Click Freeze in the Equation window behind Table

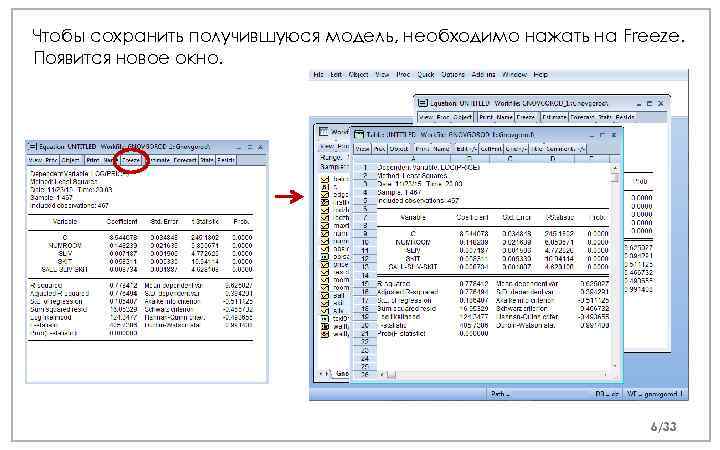pyautogui.click(x=526, y=117)
